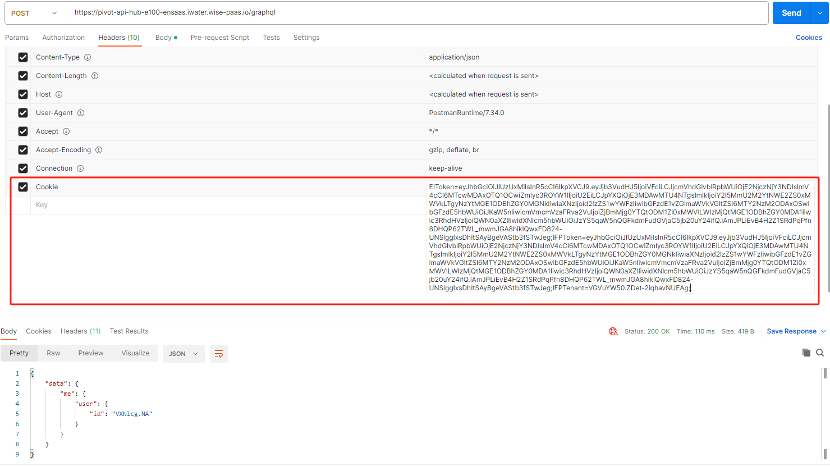
Task: Uncheck the Cookie header checkbox
Action: [23, 187]
